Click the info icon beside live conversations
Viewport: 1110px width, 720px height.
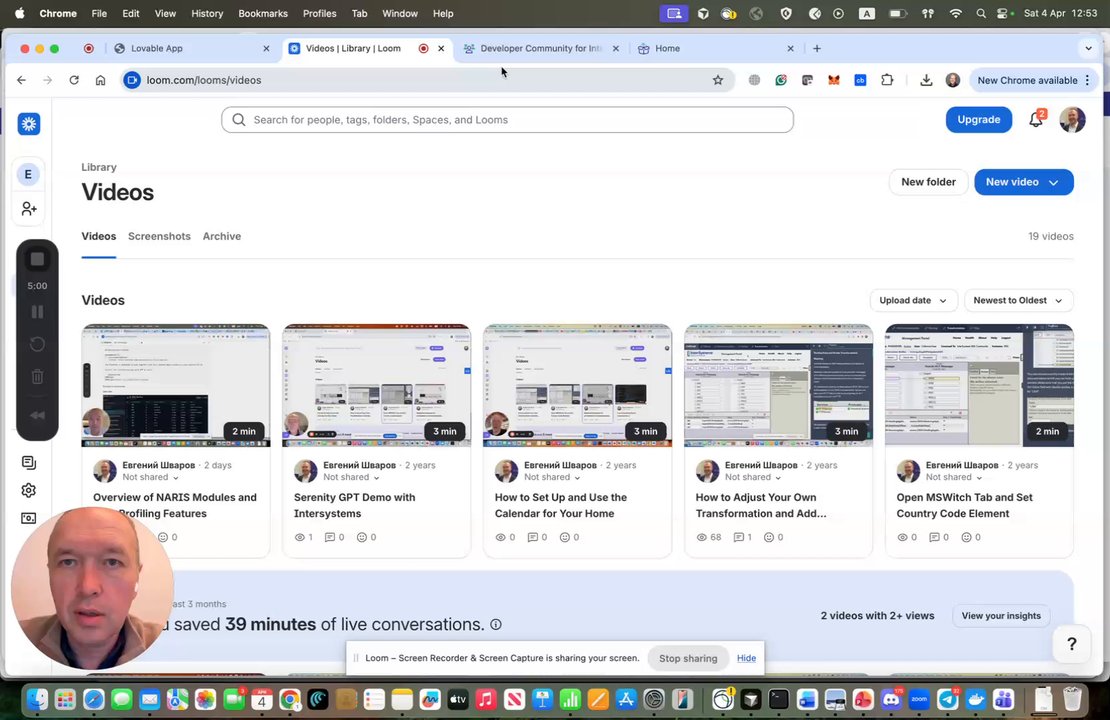click(x=496, y=624)
